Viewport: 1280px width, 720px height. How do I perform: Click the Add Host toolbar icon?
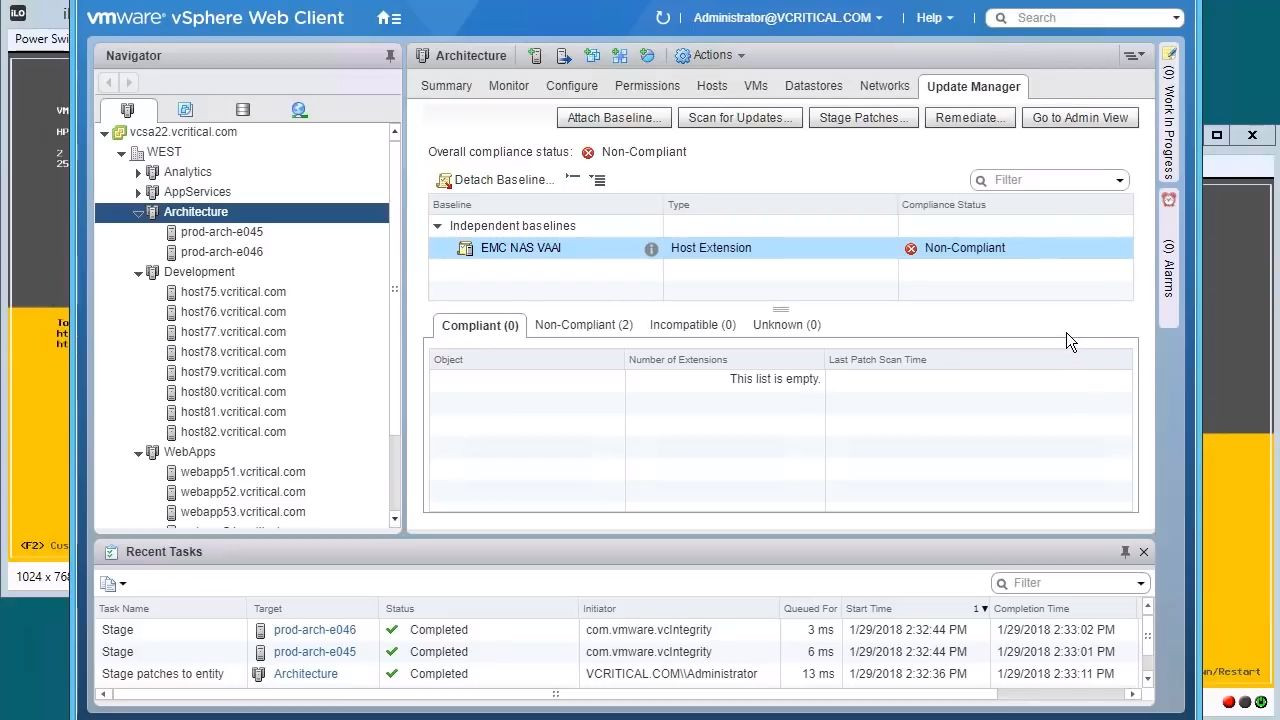(535, 55)
